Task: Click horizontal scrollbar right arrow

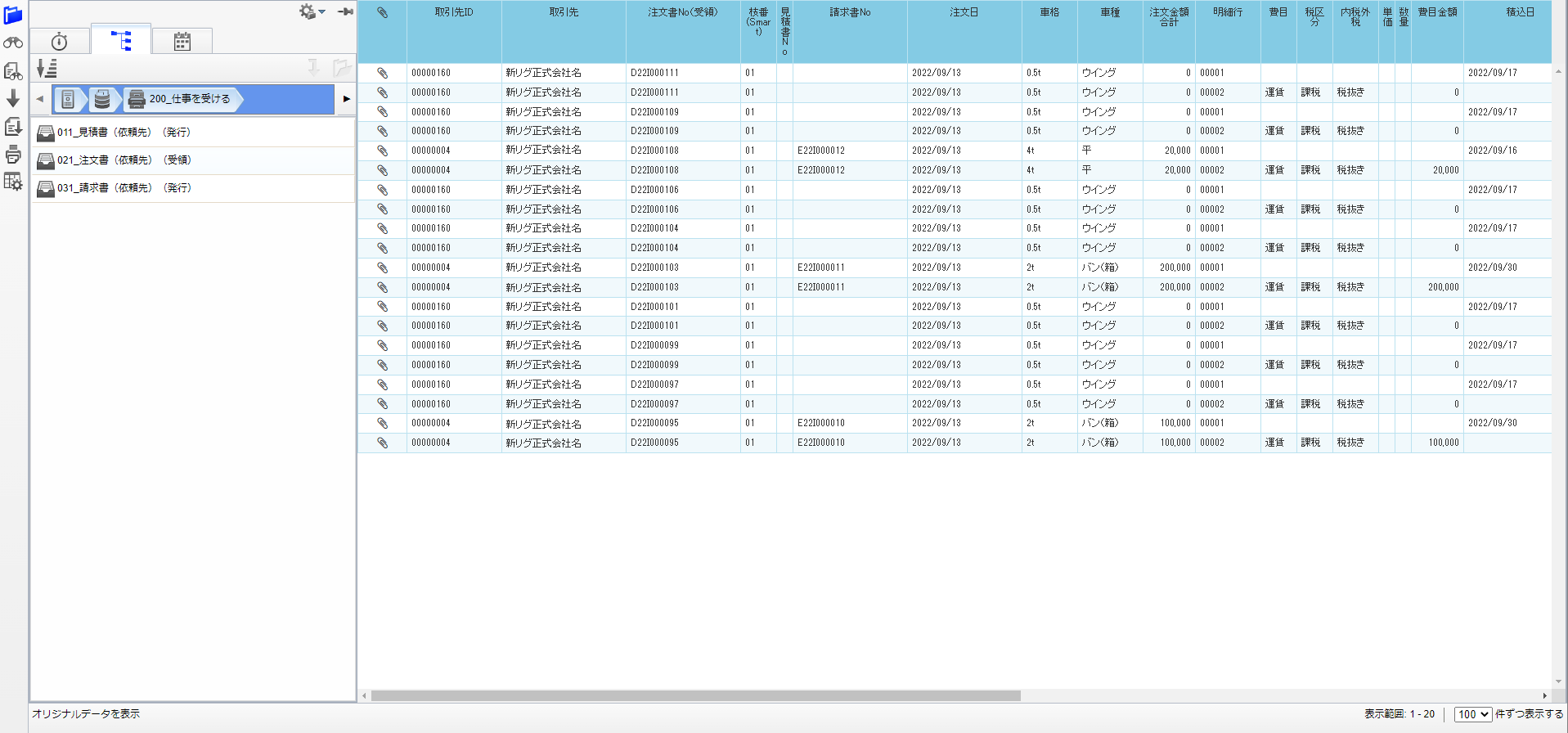Action: tap(1544, 696)
